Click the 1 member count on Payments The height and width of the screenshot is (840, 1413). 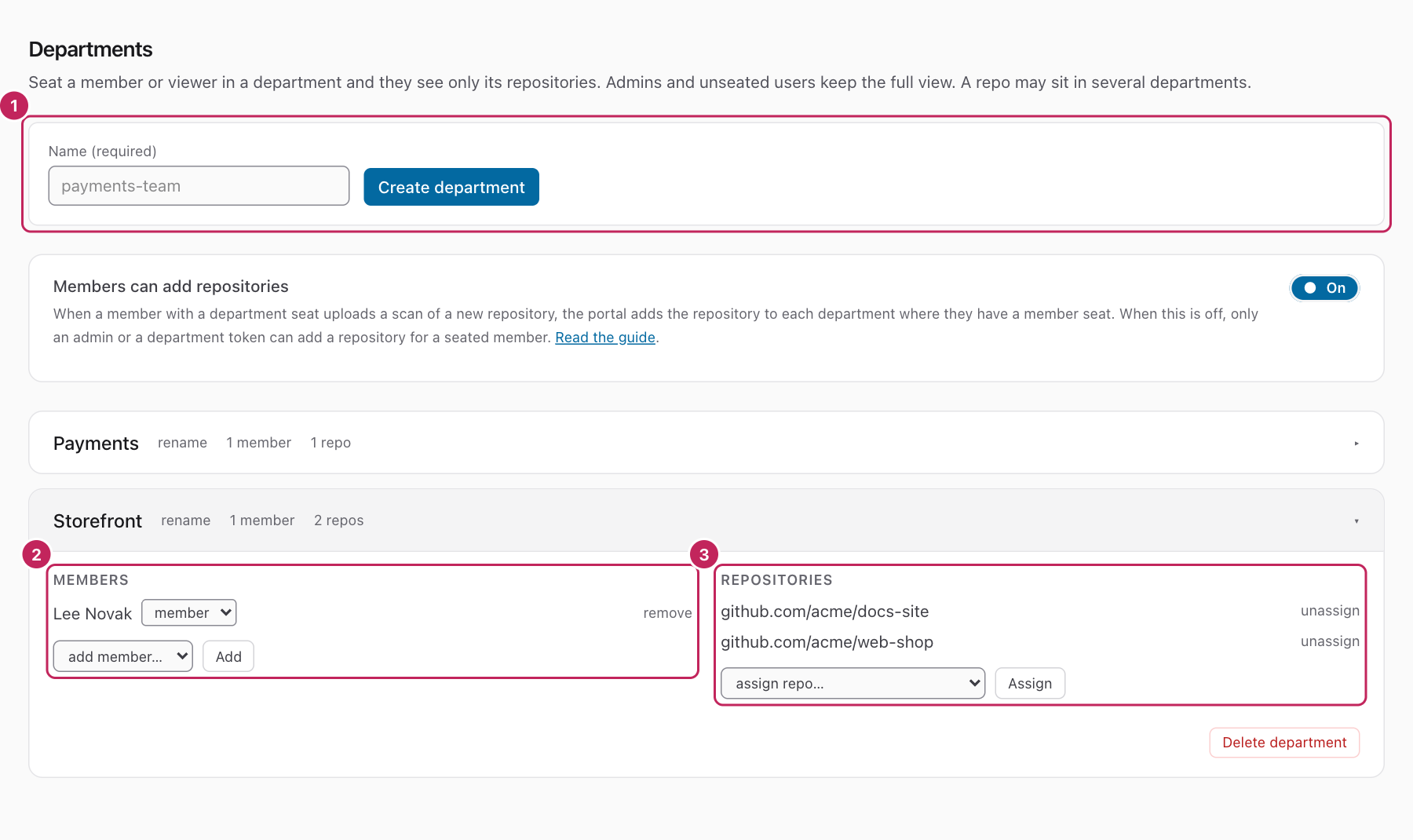coord(259,443)
